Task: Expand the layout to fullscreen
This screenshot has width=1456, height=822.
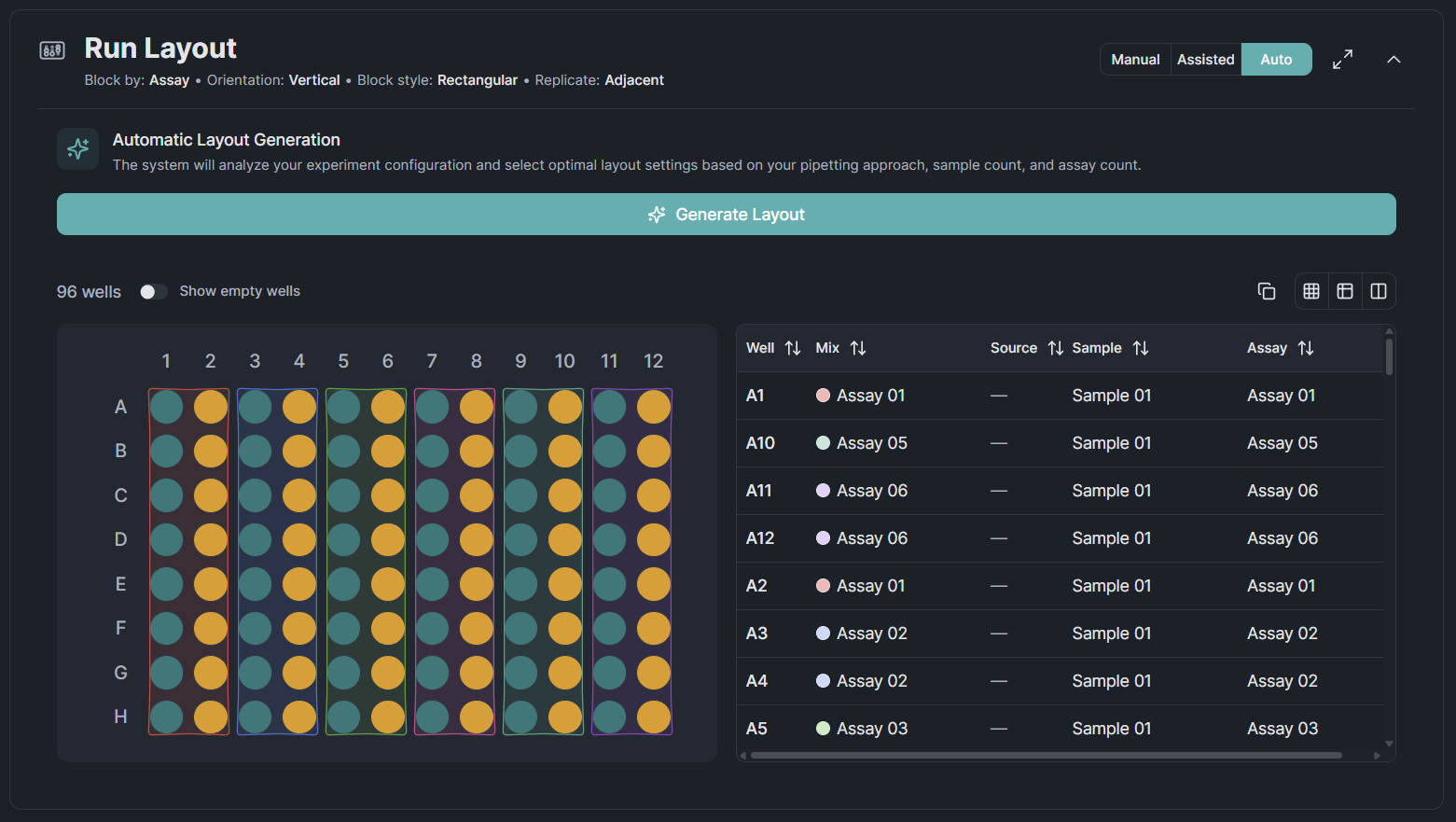Action: (1342, 58)
